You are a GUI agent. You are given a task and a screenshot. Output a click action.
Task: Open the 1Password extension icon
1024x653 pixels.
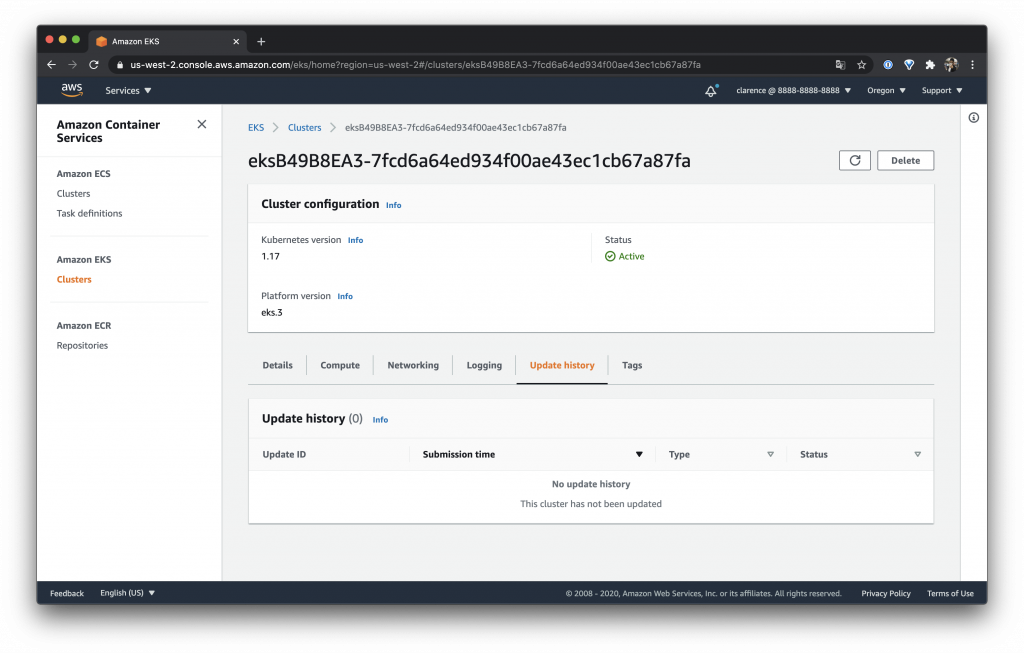(888, 65)
